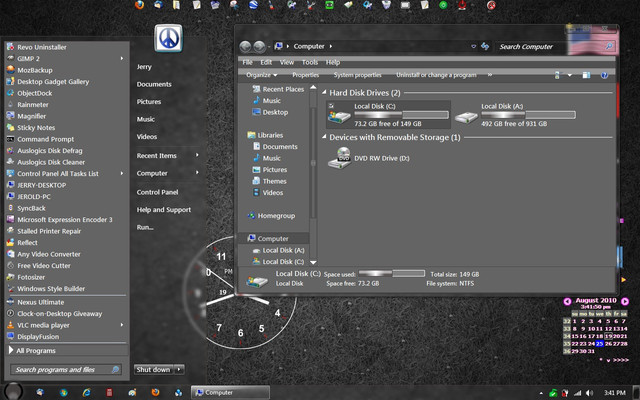Screen dimensions: 640x400
Task: Select DVD RW Drive (D:)
Action: click(x=369, y=158)
